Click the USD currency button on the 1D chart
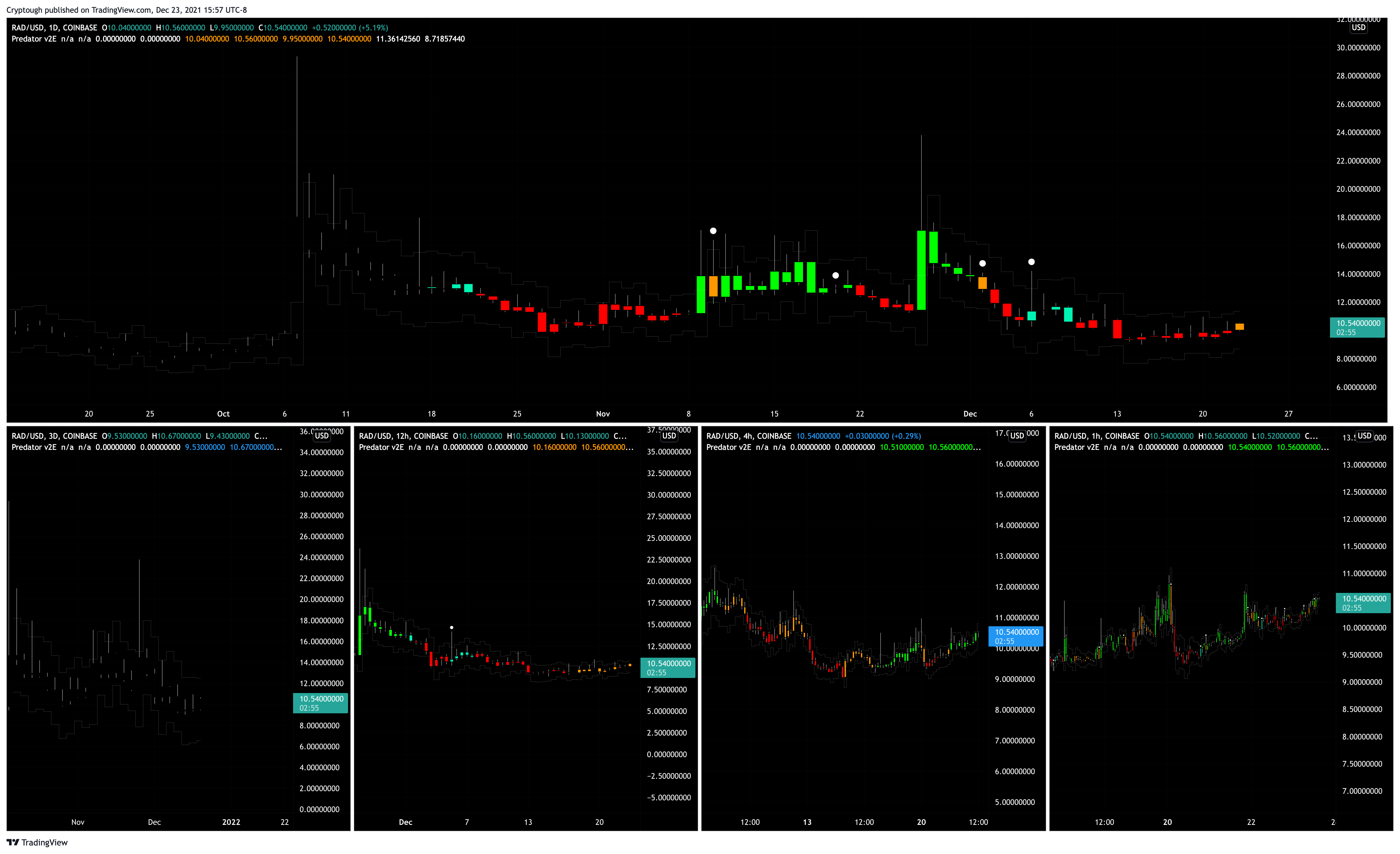This screenshot has height=854, width=1400. pyautogui.click(x=1358, y=27)
